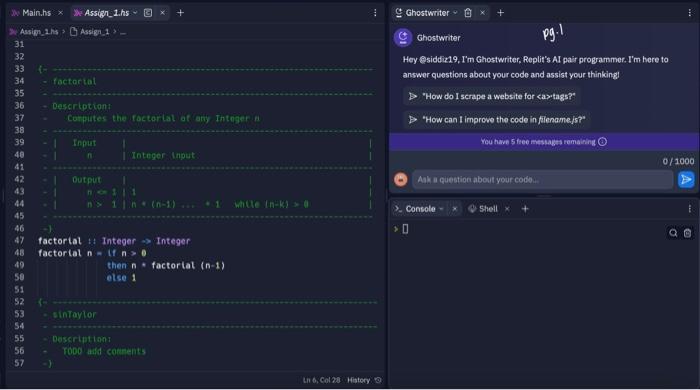This screenshot has width=700, height=390.
Task: Click the info icon next to free messages
Action: [602, 142]
